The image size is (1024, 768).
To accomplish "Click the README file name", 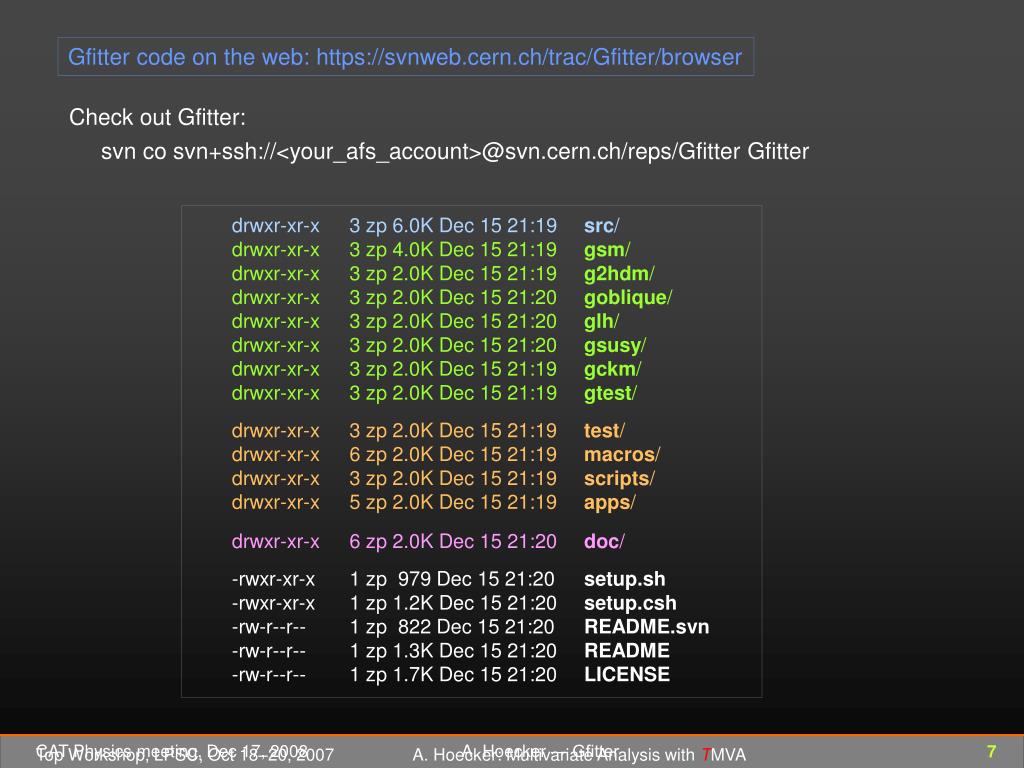I will (x=626, y=651).
